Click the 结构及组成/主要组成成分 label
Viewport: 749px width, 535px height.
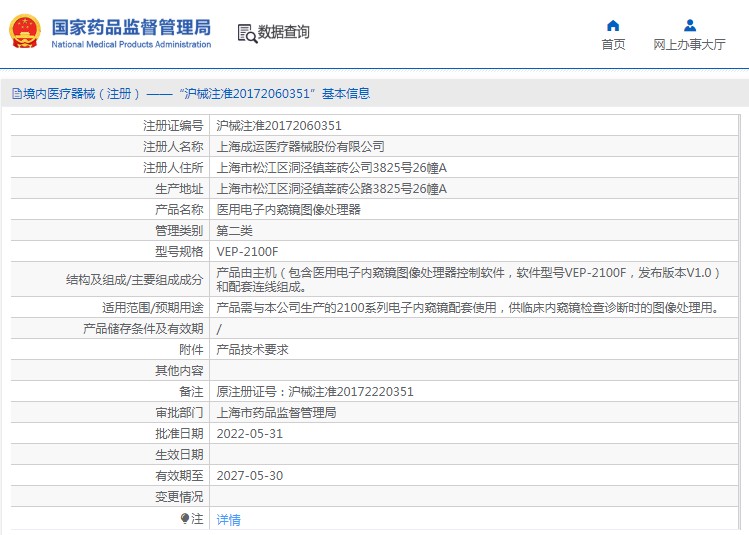pyautogui.click(x=135, y=279)
